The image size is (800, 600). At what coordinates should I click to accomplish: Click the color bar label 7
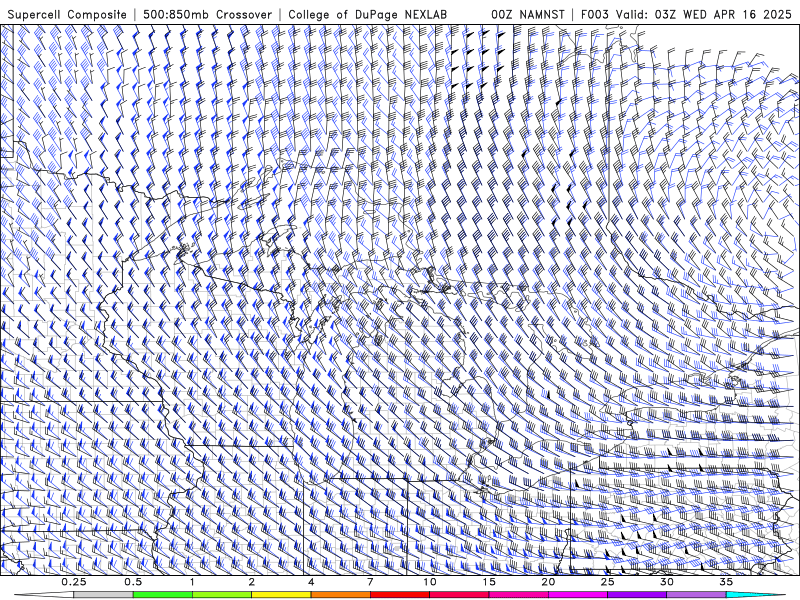tap(370, 582)
